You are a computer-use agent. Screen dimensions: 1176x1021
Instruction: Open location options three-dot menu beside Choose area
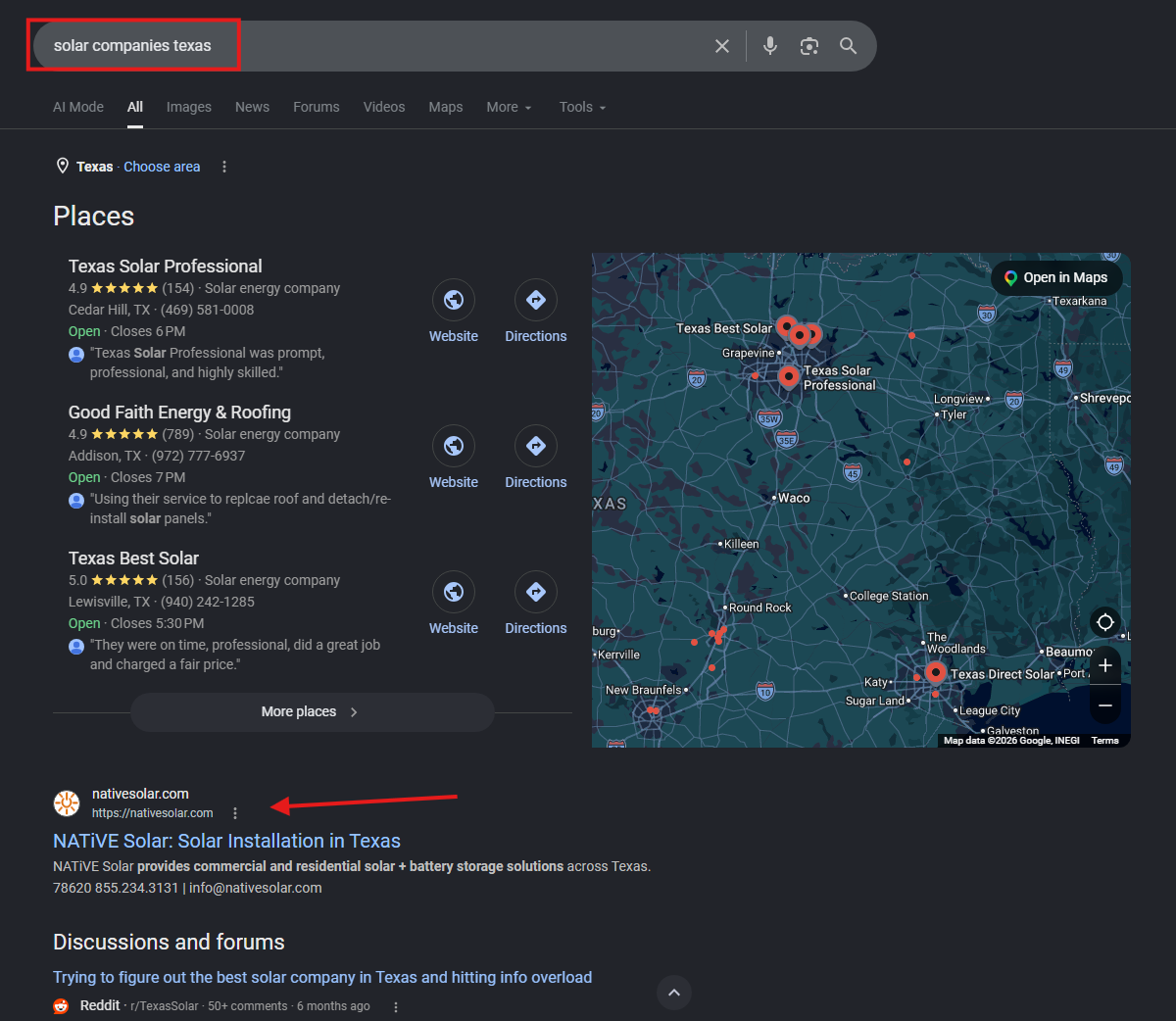(x=224, y=167)
